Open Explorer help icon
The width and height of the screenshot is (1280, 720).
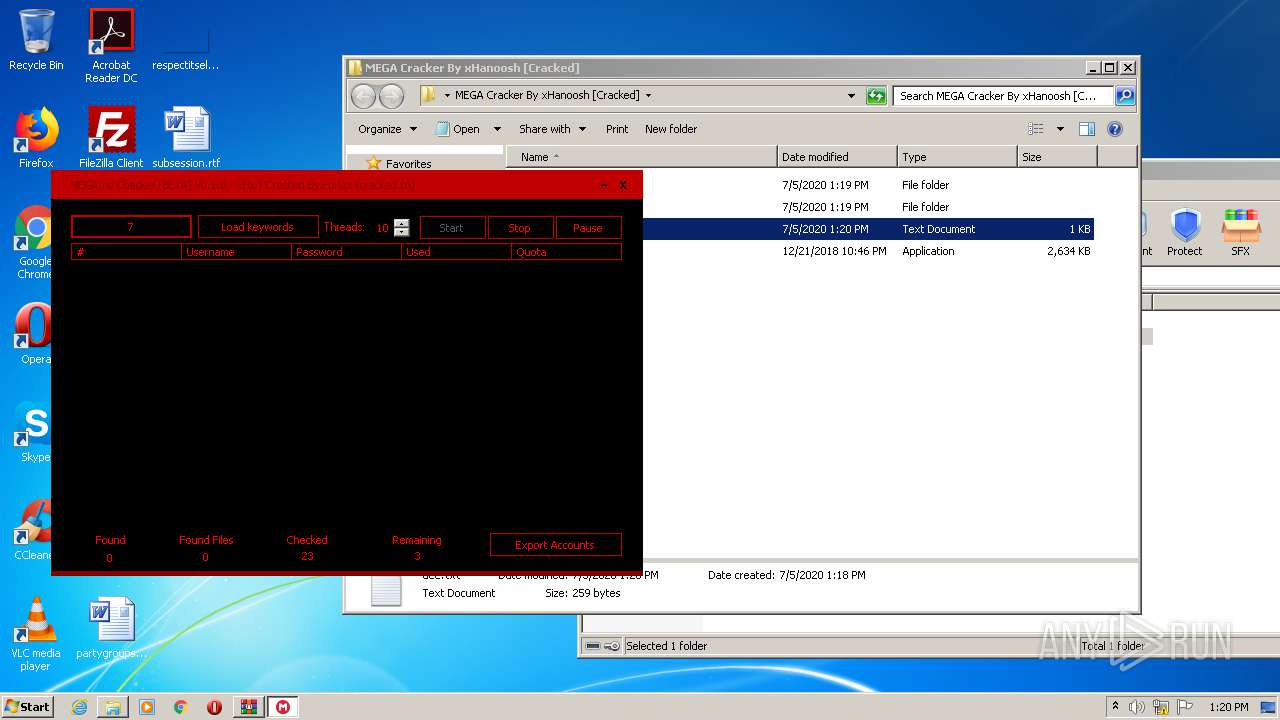1115,129
